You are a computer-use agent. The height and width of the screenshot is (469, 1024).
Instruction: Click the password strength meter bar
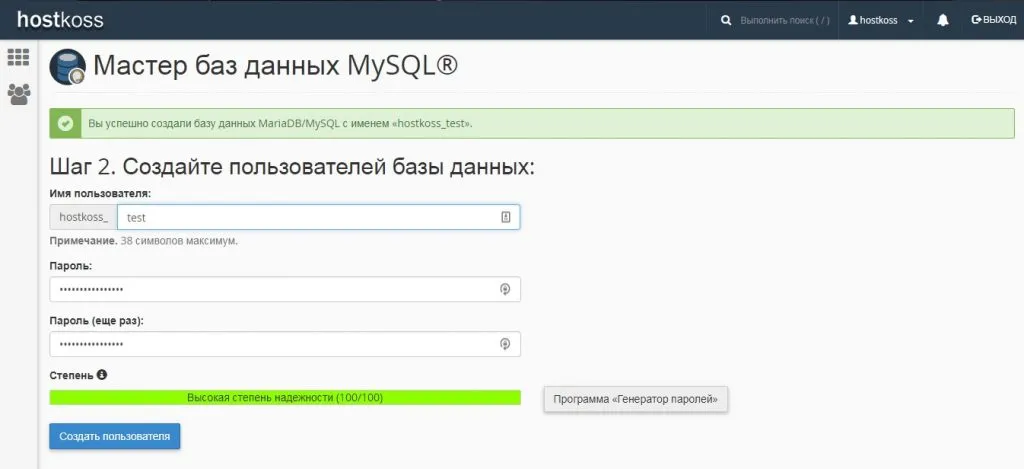[x=285, y=397]
